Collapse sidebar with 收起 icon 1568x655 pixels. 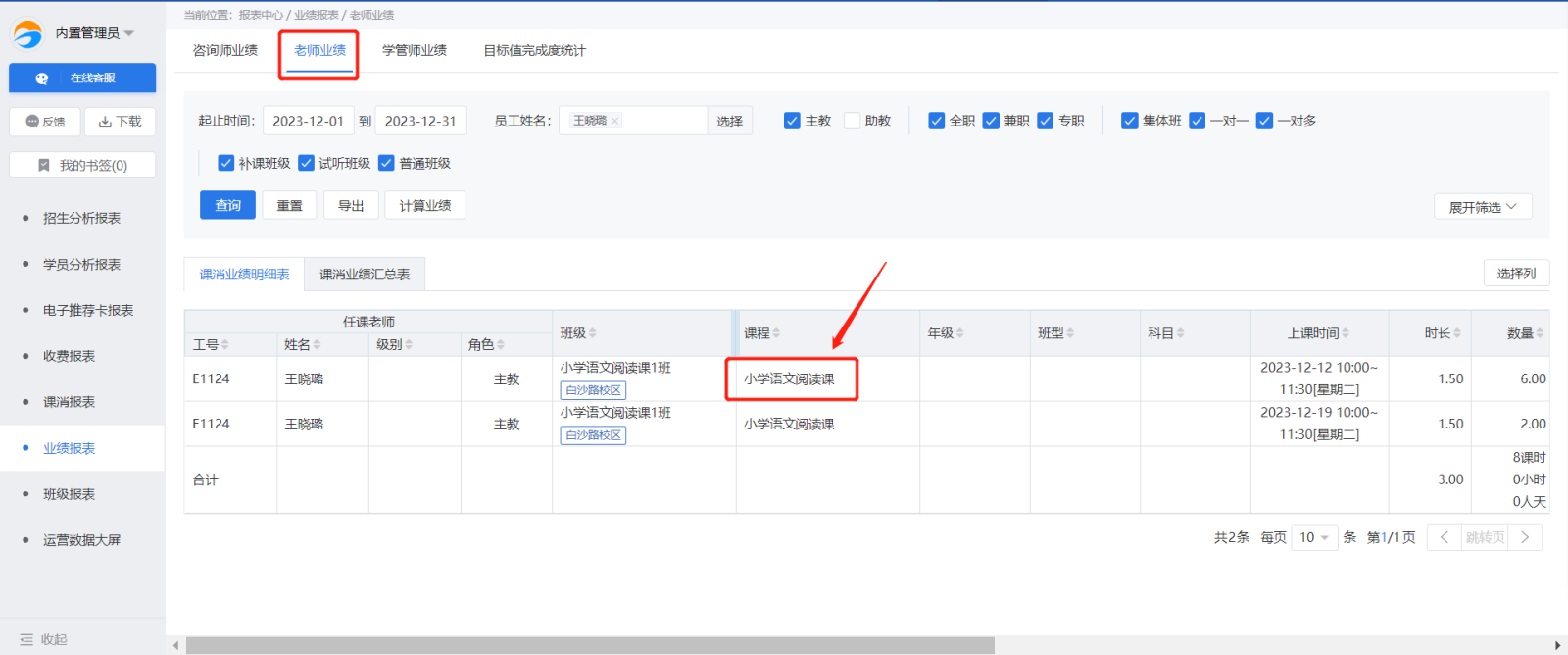pyautogui.click(x=26, y=639)
